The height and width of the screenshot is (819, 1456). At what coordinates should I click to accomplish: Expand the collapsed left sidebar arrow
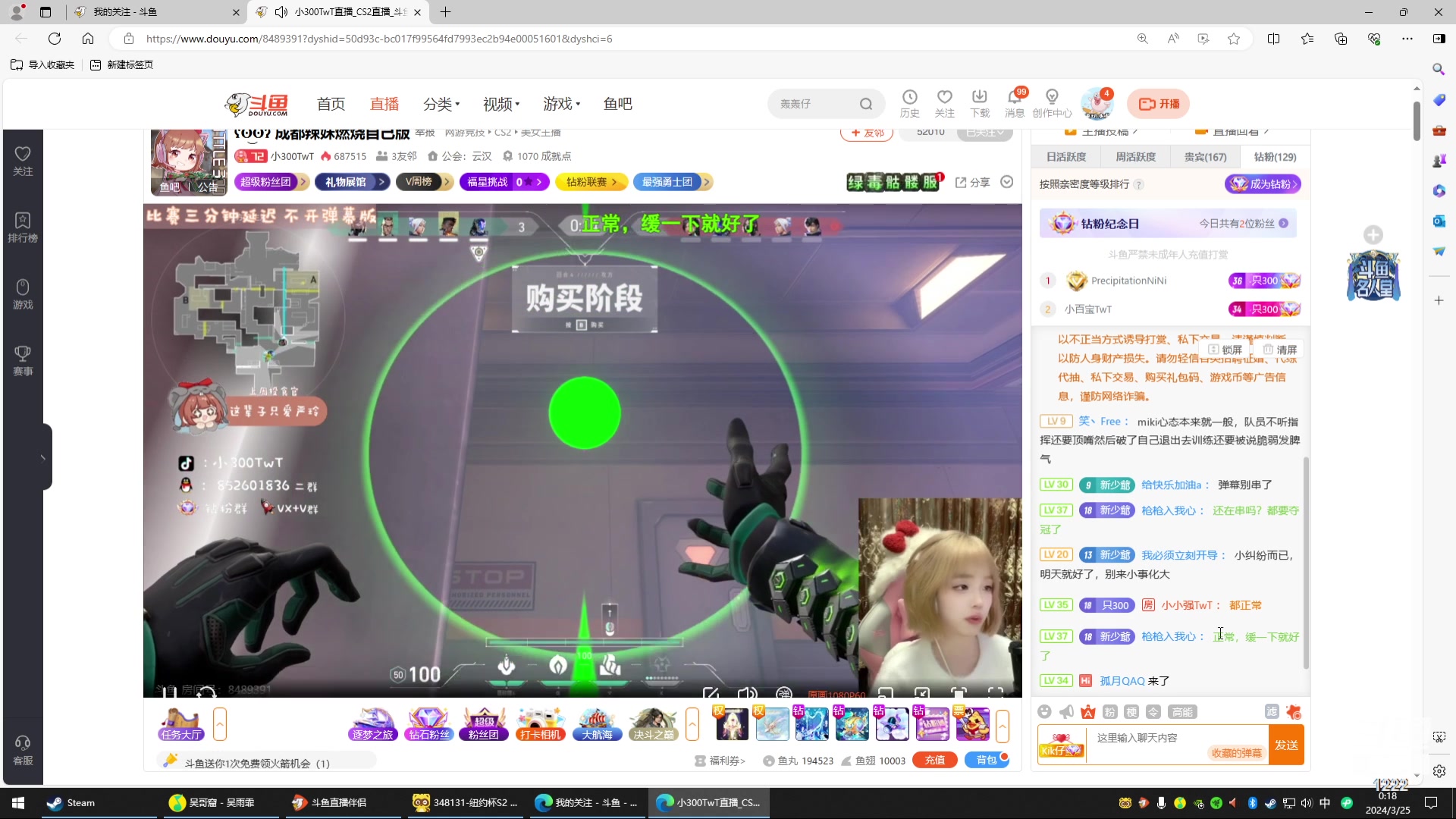click(x=43, y=457)
